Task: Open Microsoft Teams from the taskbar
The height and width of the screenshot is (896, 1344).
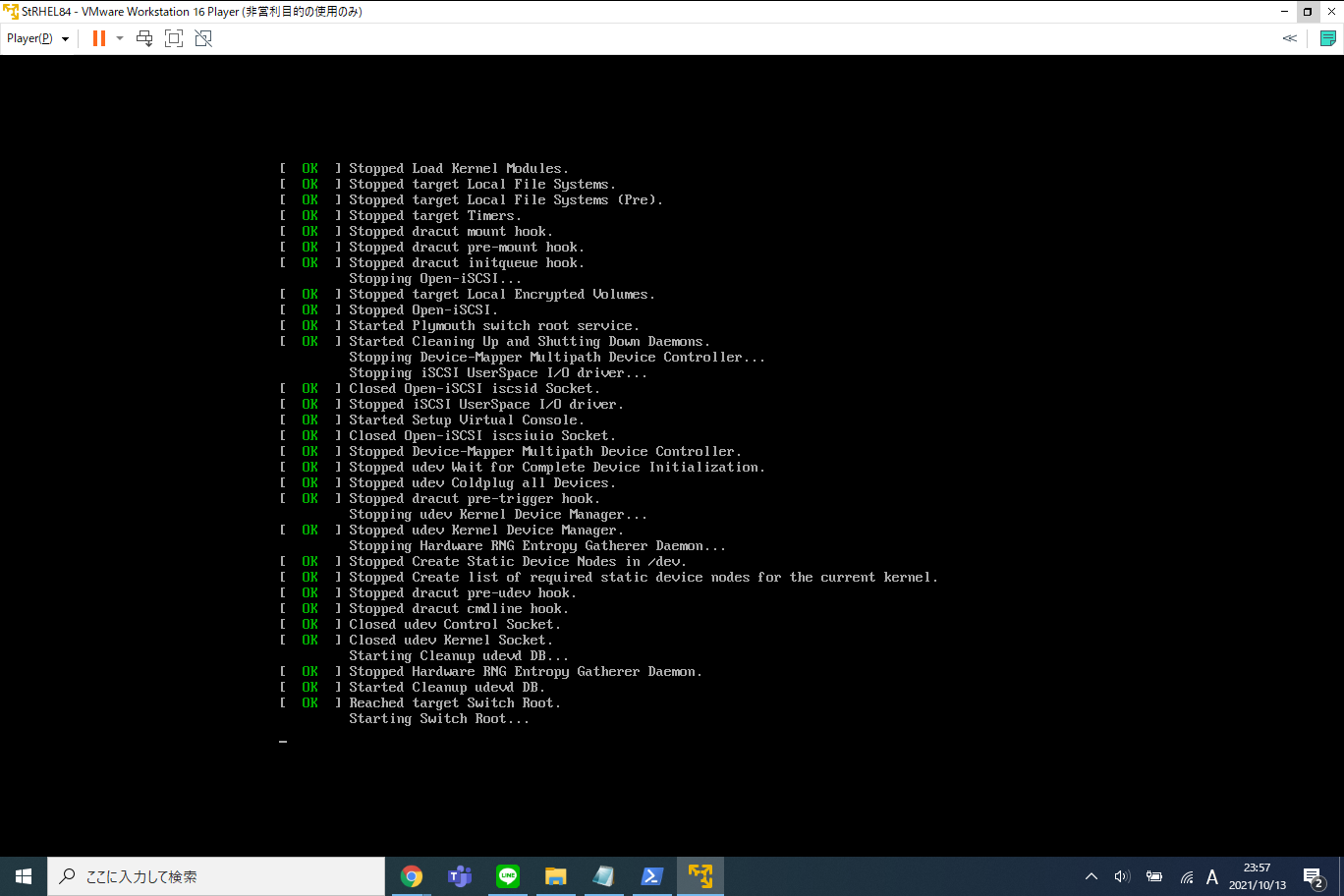Action: (460, 876)
